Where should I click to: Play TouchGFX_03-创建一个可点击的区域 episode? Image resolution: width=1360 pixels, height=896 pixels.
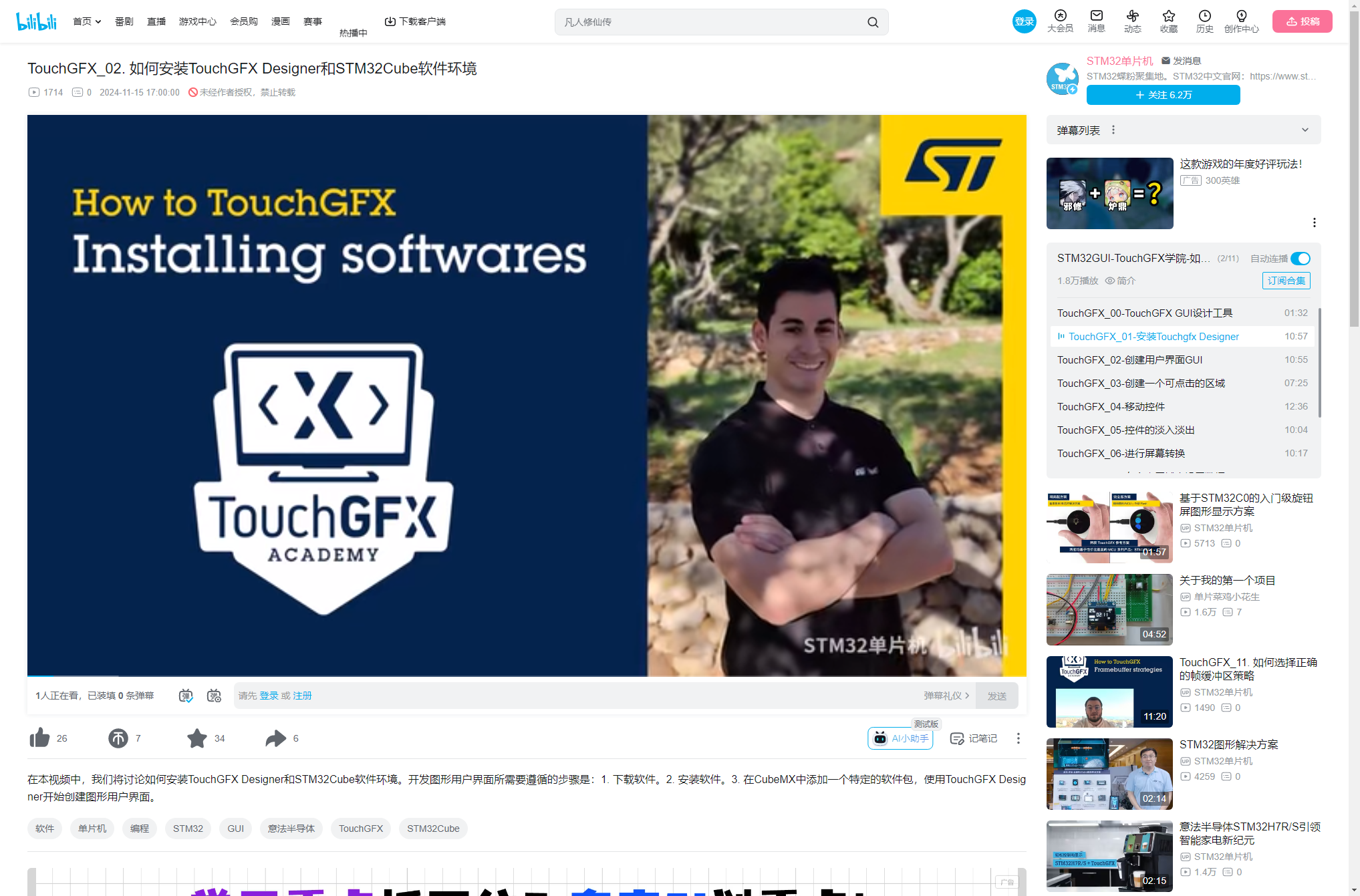[1182, 383]
